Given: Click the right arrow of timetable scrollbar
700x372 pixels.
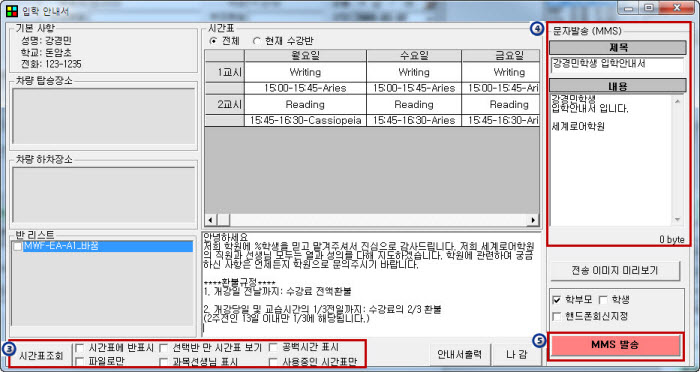Looking at the screenshot, I should pos(533,220).
